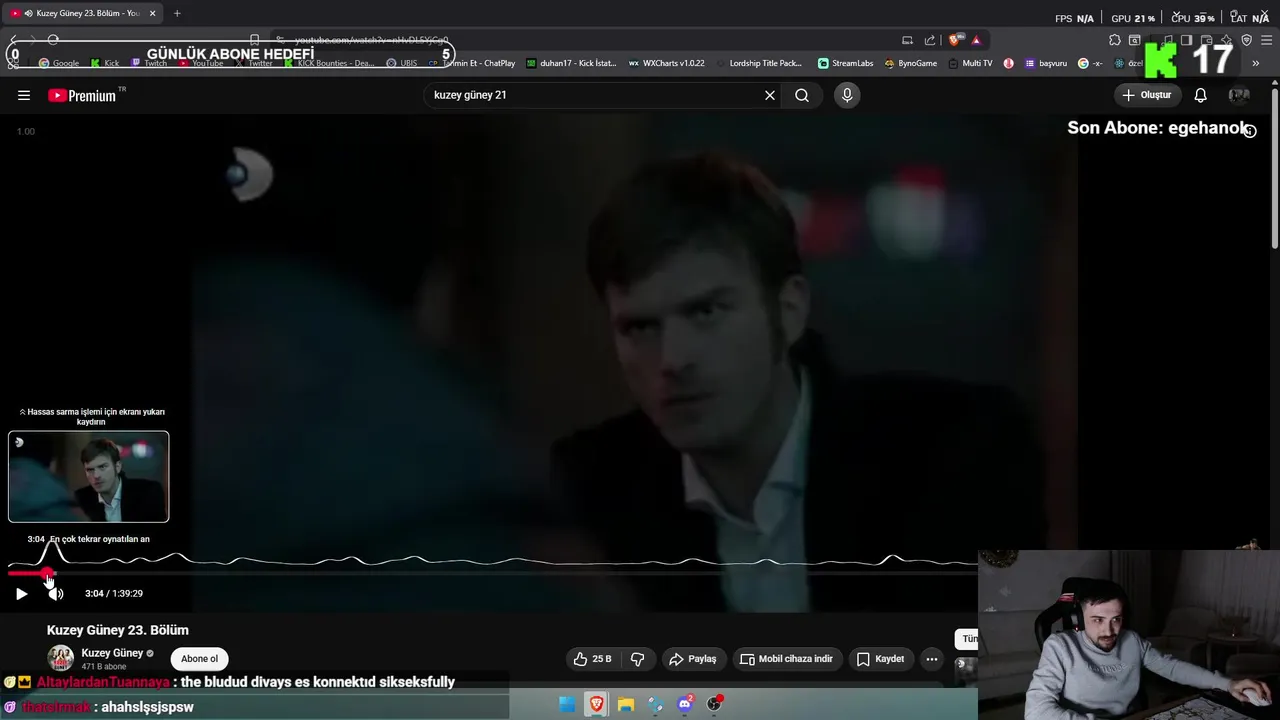This screenshot has width=1280, height=720.
Task: Open File Explorer from the taskbar
Action: (626, 704)
